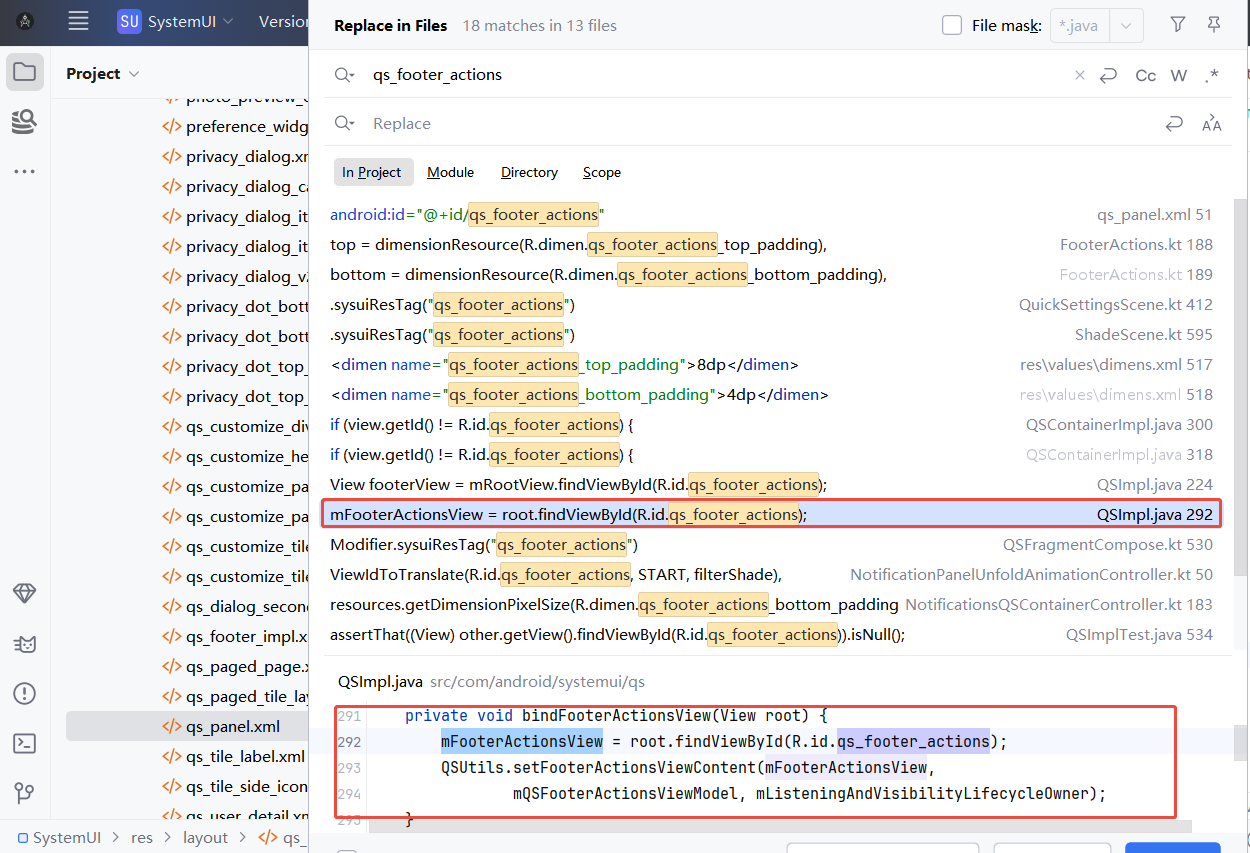The width and height of the screenshot is (1250, 853).
Task: Open the Resource Manager tool icon
Action: [25, 122]
